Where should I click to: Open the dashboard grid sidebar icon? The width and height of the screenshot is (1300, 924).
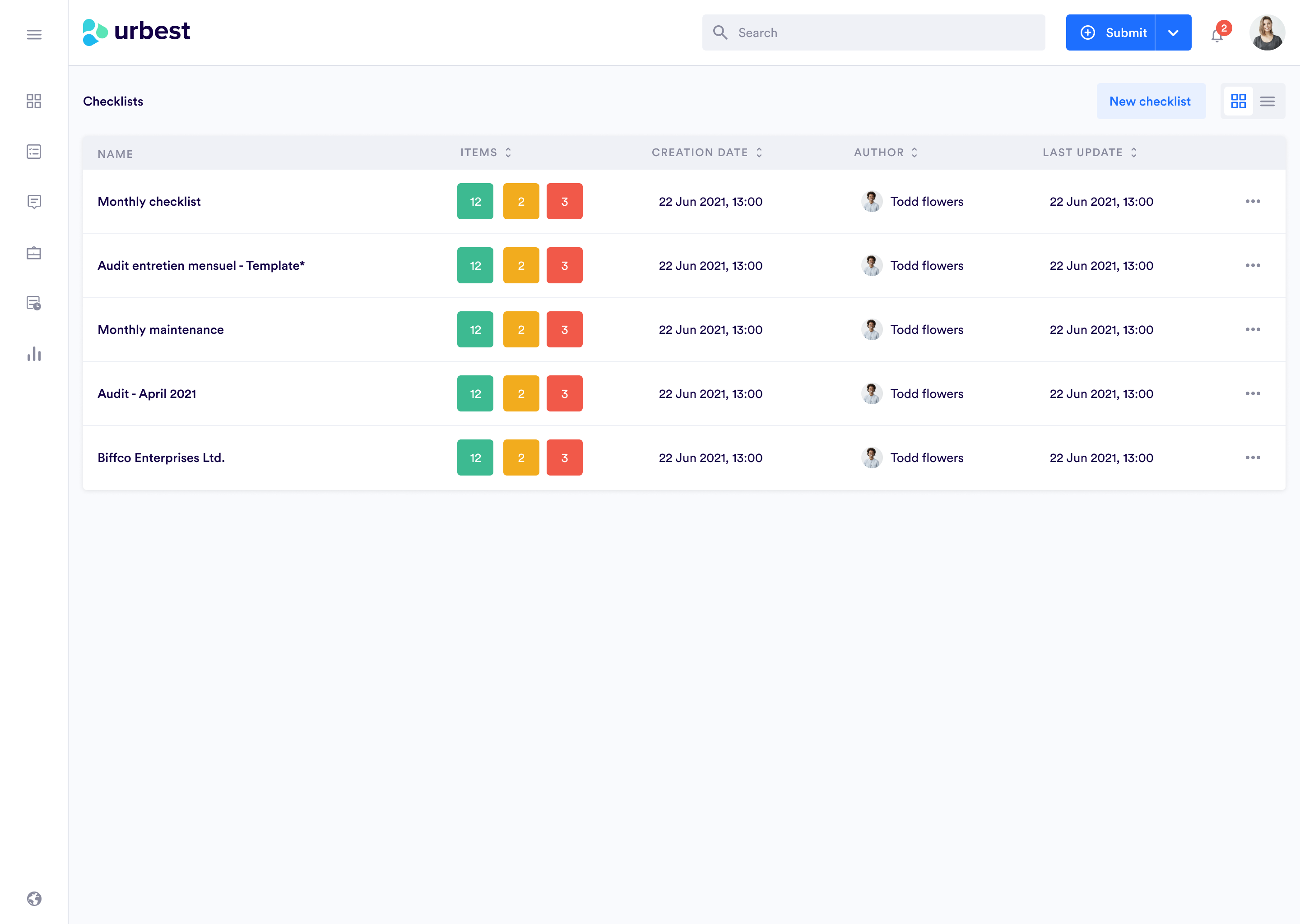click(x=34, y=101)
